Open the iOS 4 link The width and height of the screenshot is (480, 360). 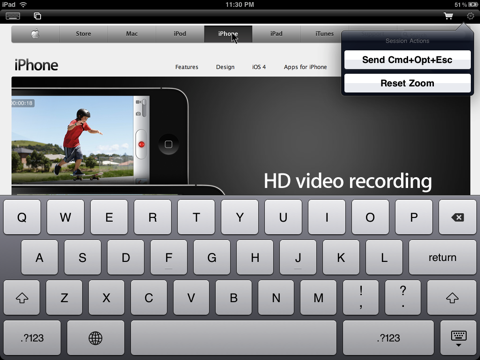tap(259, 67)
